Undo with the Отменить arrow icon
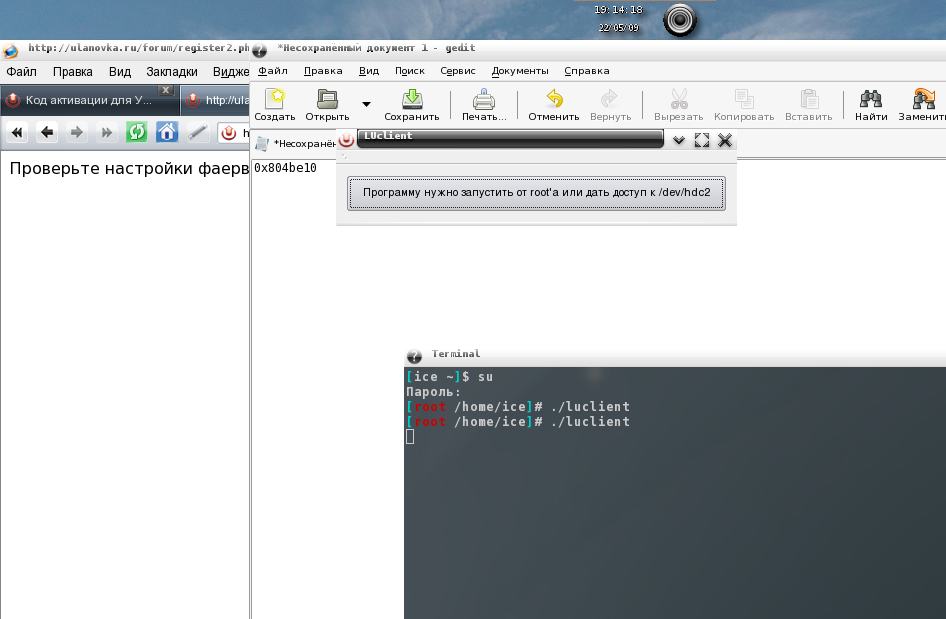 click(554, 99)
